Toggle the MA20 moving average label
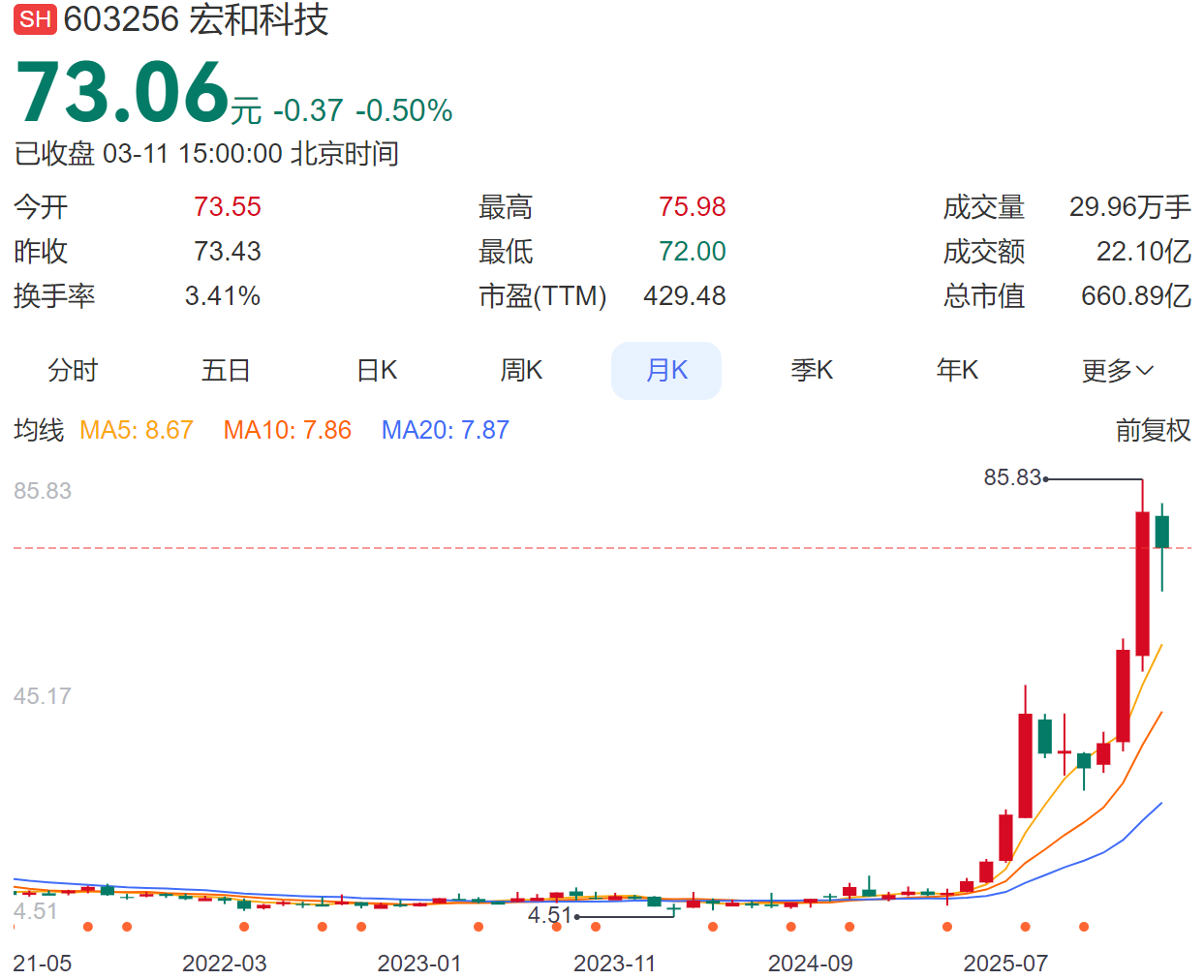Image resolution: width=1204 pixels, height=980 pixels. [446, 430]
